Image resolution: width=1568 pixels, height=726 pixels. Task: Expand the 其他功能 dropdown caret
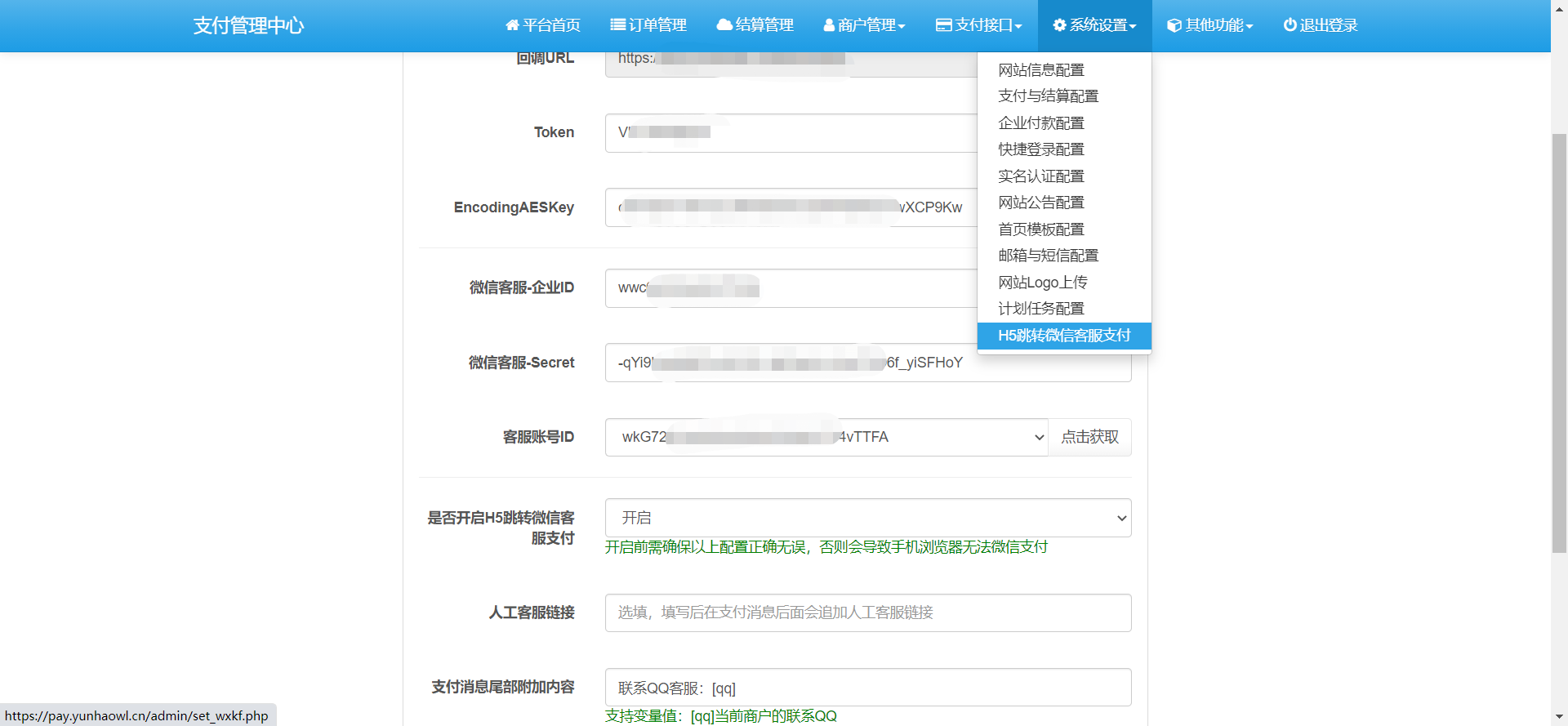click(x=1249, y=26)
